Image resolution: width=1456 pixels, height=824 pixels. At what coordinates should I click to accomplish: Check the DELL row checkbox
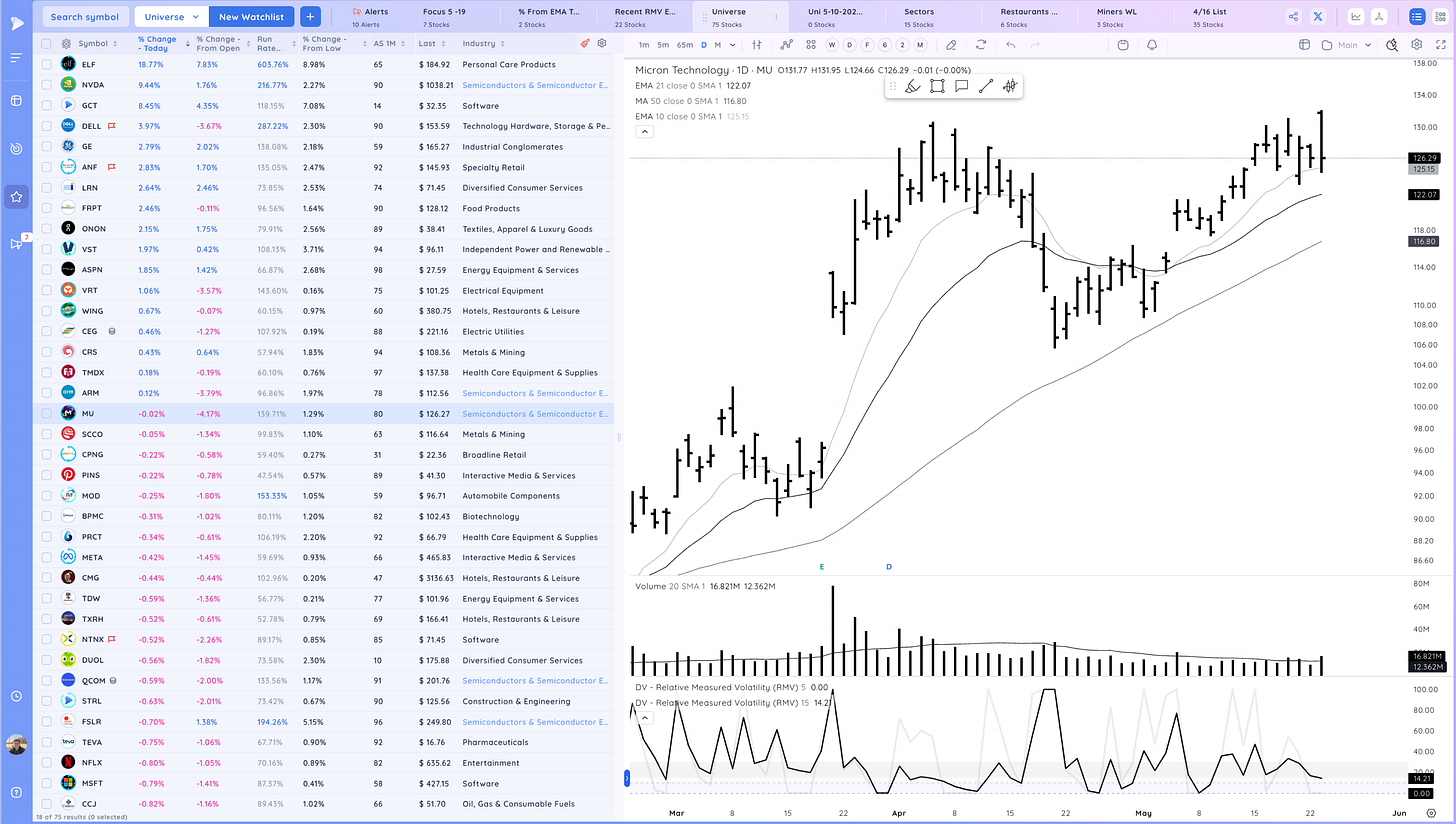[46, 126]
